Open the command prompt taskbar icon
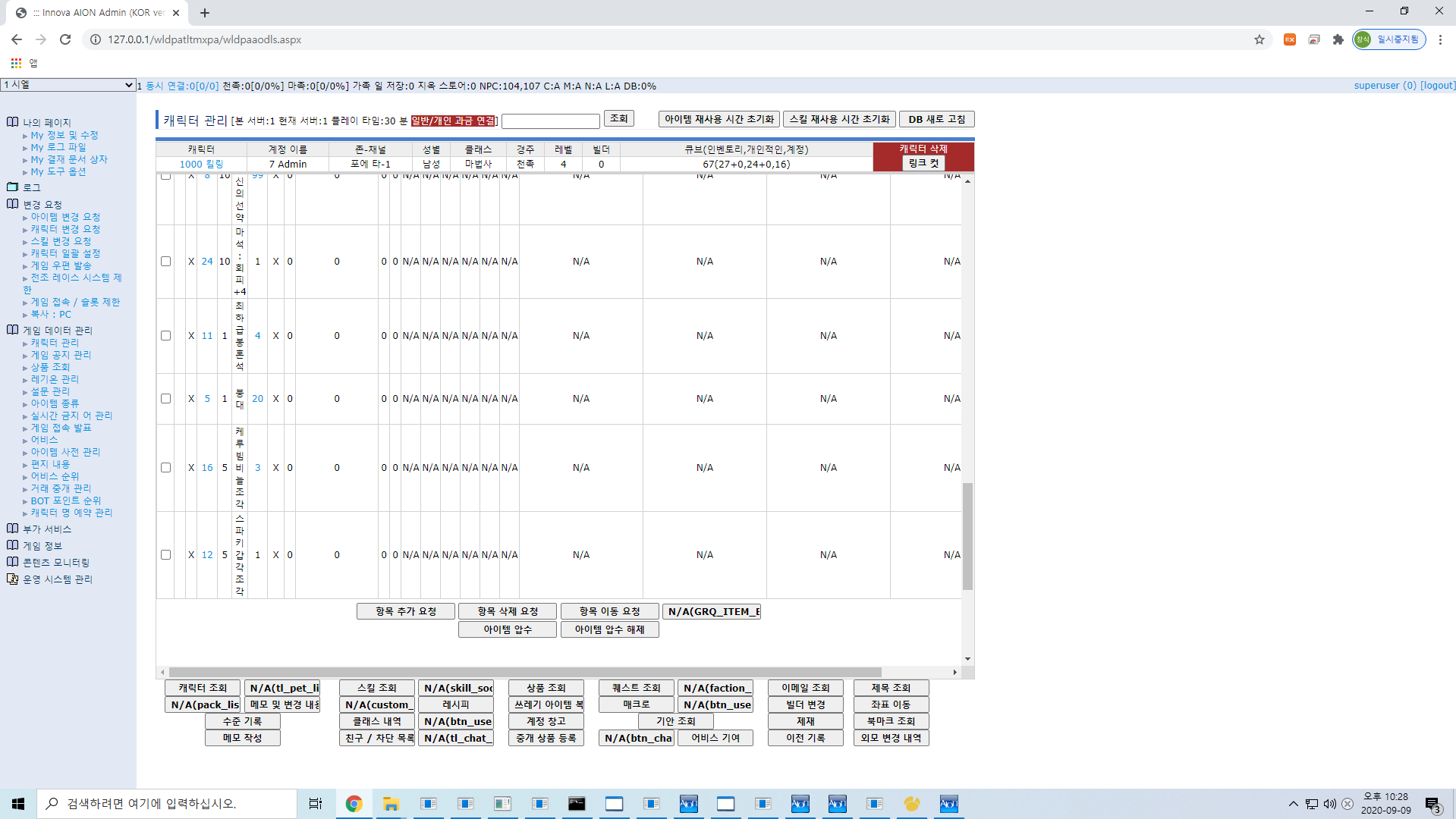1456x819 pixels. (577, 804)
